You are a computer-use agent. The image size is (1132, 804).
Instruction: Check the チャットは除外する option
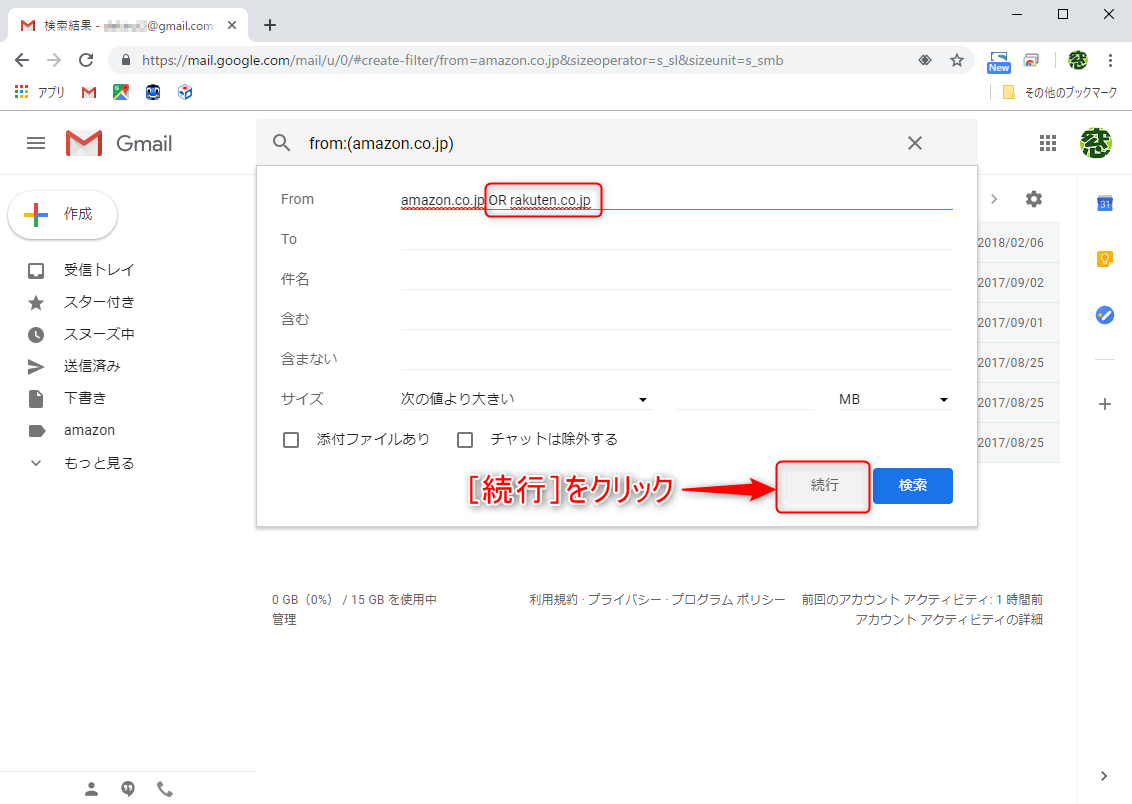coord(465,439)
